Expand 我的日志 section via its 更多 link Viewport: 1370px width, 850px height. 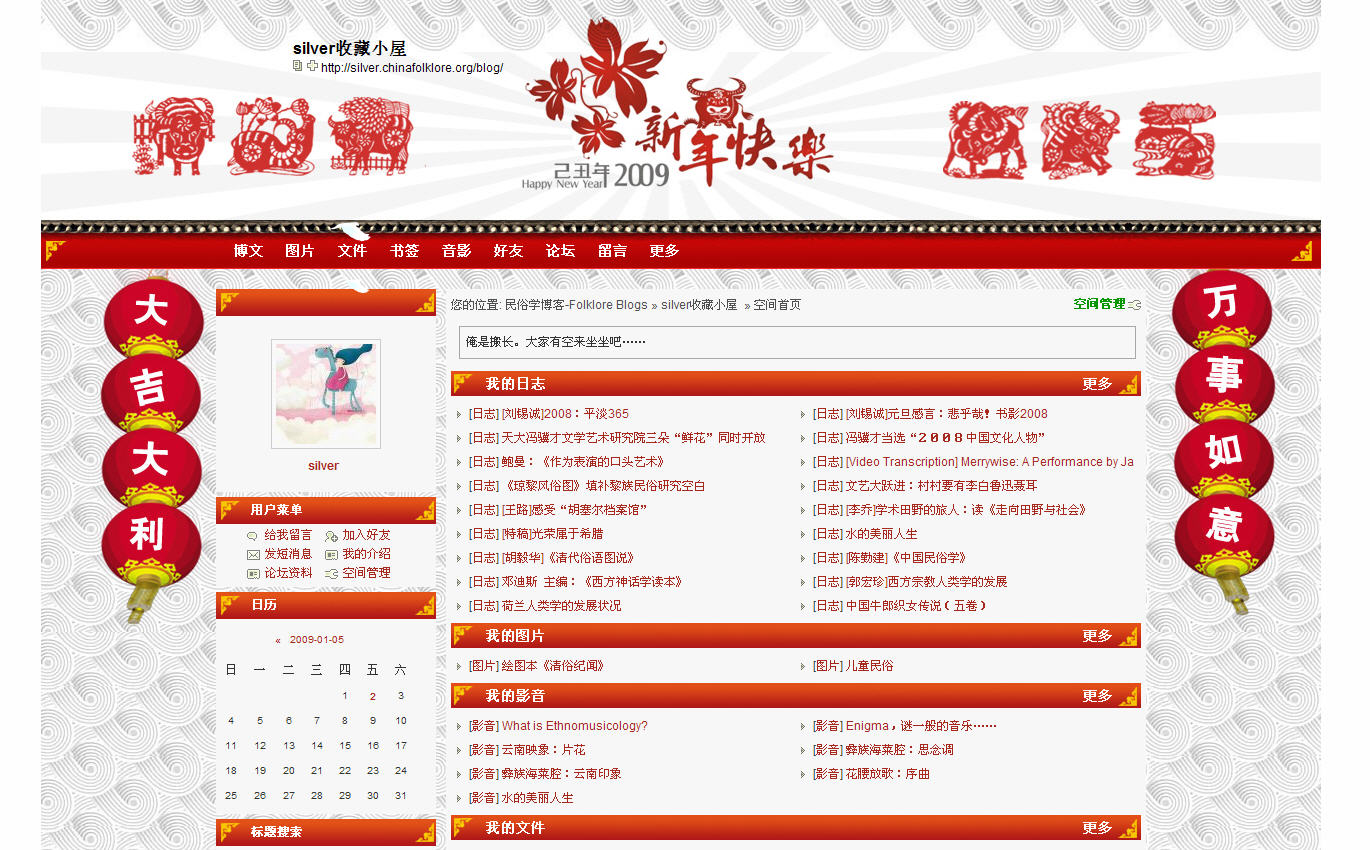pos(1096,384)
